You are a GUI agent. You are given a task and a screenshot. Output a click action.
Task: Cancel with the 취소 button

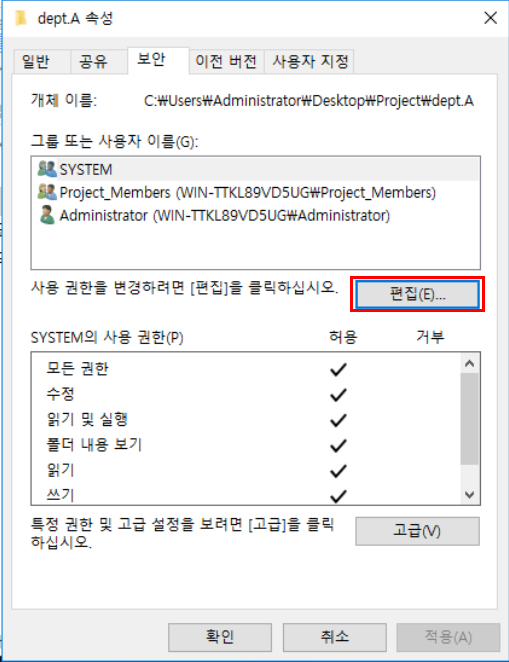(x=335, y=637)
